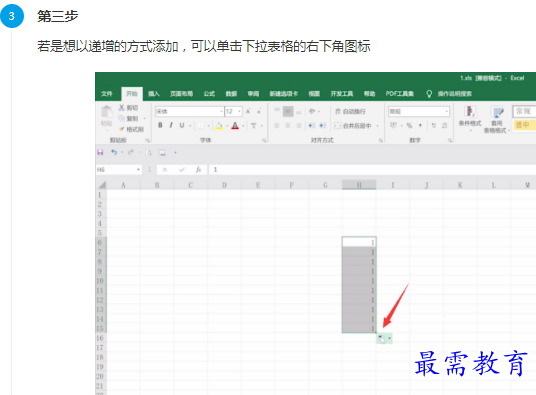Image resolution: width=536 pixels, height=395 pixels.
Task: Open the Auto Fill Options button below selection
Action: point(384,339)
